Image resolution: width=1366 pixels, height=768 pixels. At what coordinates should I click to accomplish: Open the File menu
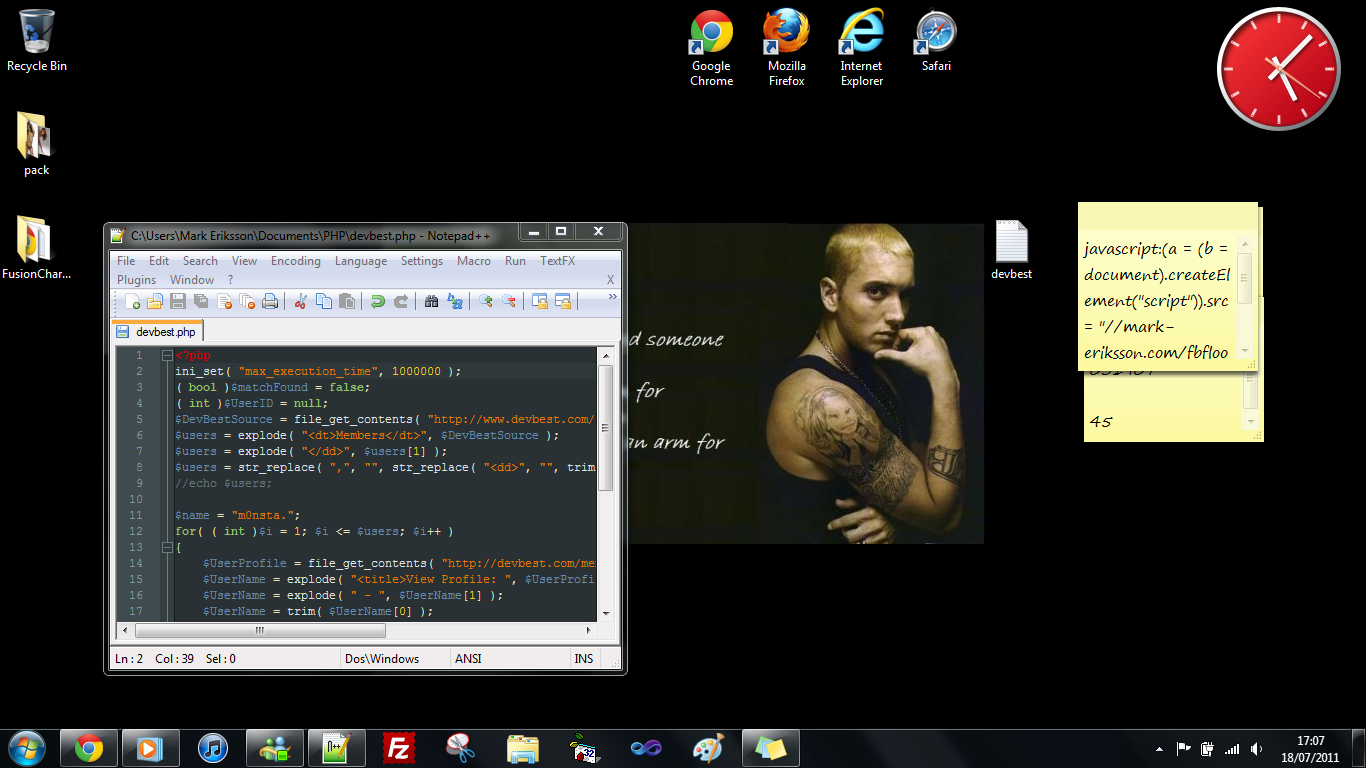pyautogui.click(x=126, y=261)
